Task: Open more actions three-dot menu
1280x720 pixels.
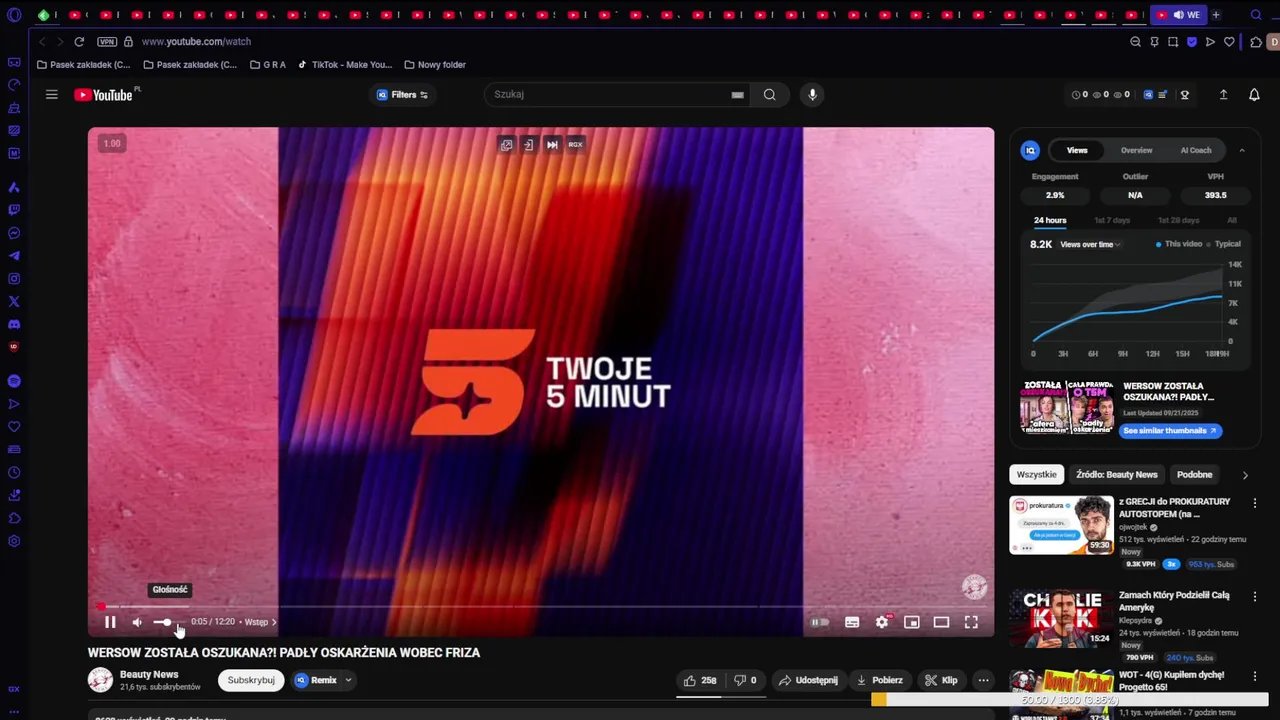Action: click(984, 680)
